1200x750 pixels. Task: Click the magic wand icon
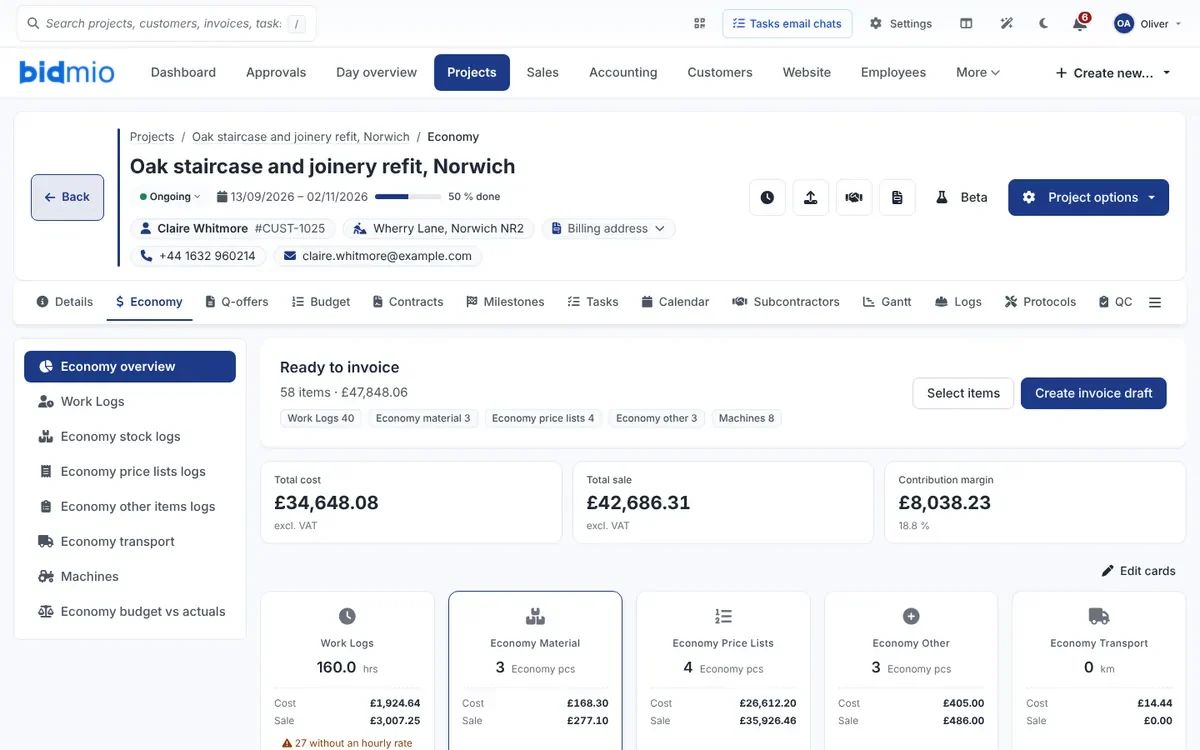1006,23
